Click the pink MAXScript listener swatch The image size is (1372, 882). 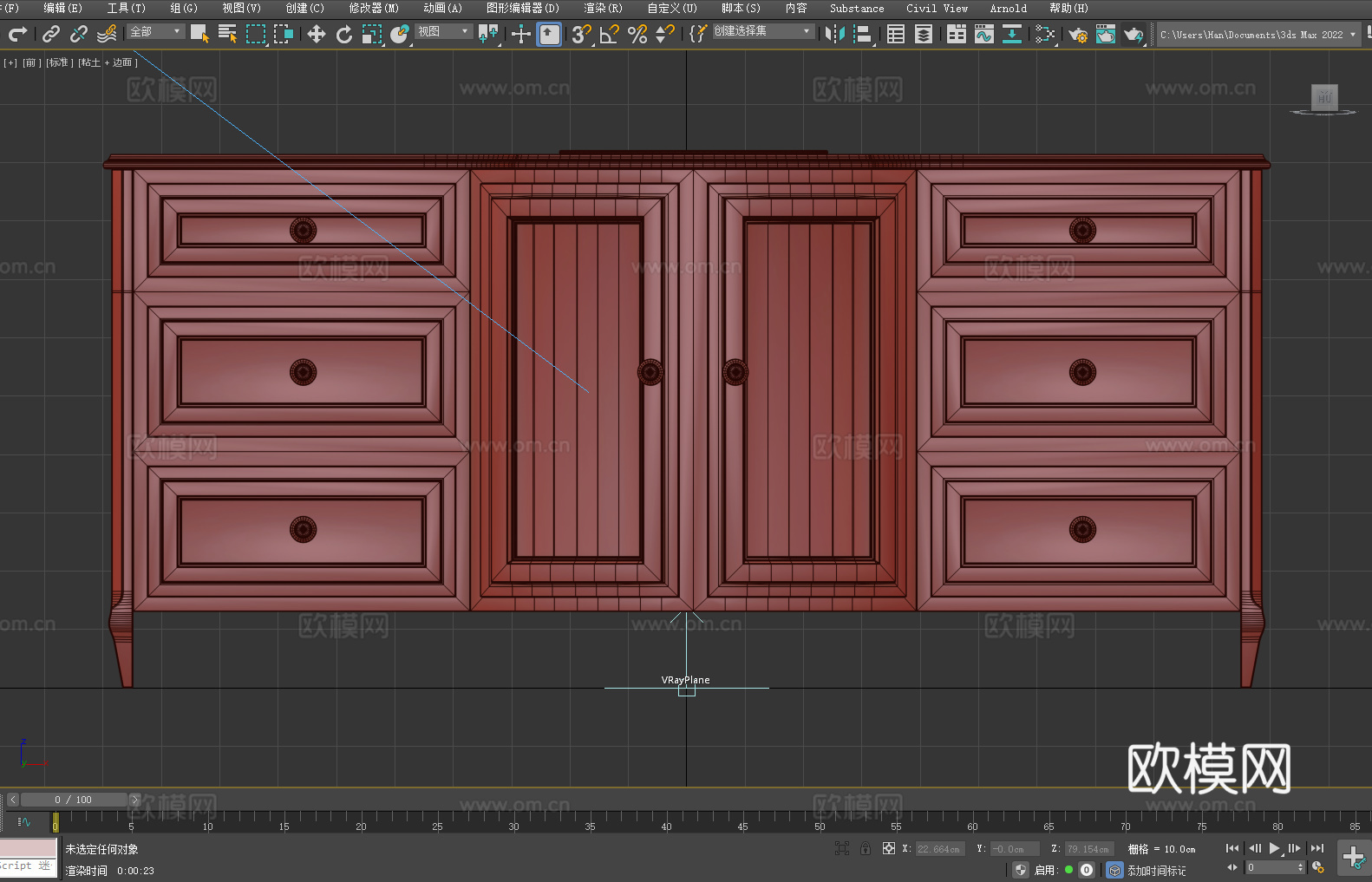[28, 848]
